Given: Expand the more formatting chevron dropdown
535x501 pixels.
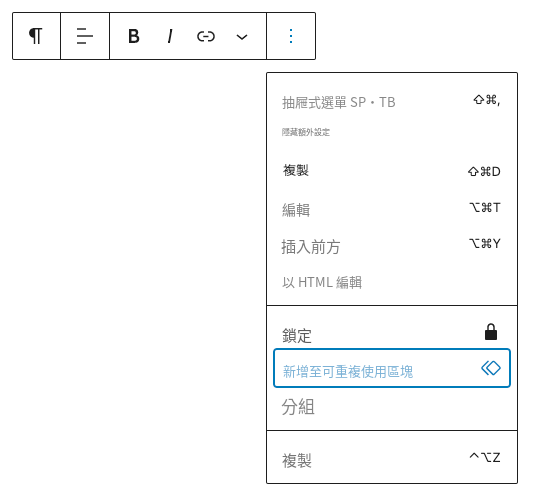Looking at the screenshot, I should tap(242, 36).
